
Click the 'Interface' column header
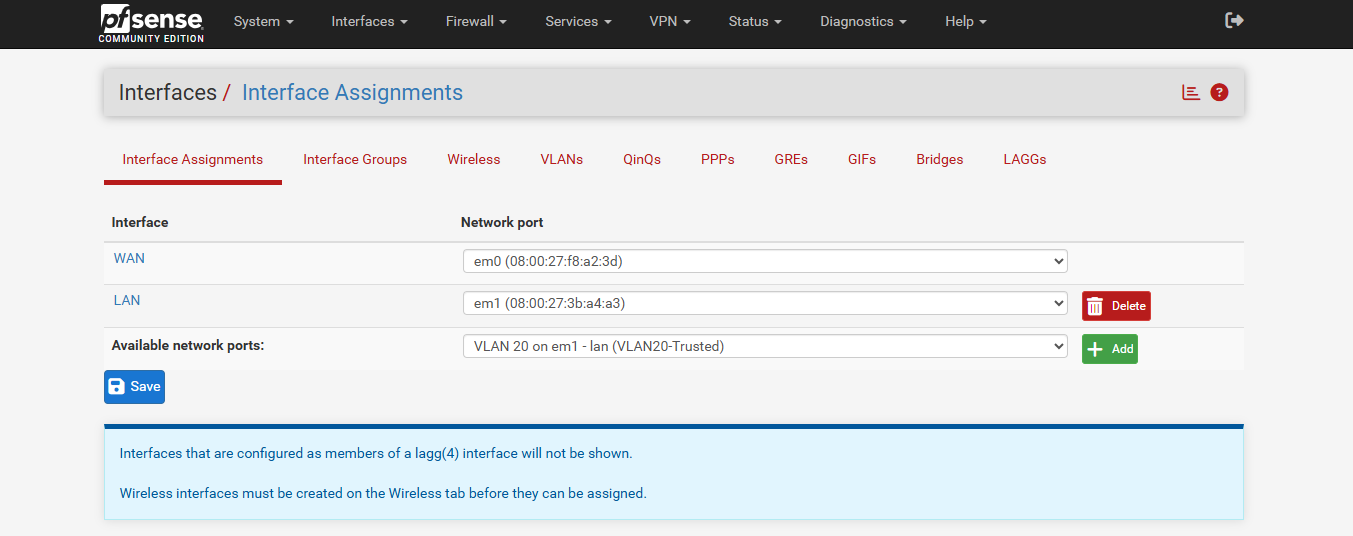140,222
